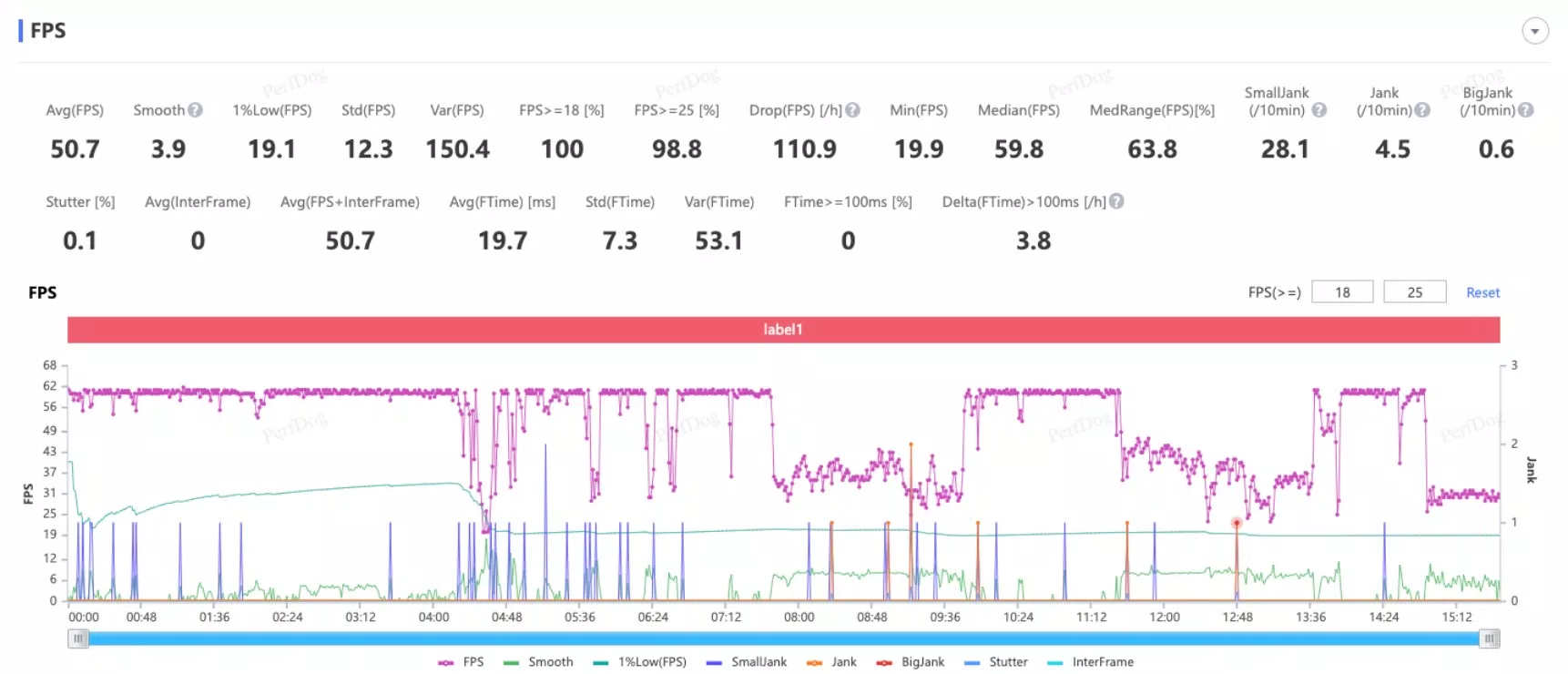The width and height of the screenshot is (1568, 674).
Task: Click the red BigJank marker on the chart
Action: click(x=1236, y=524)
